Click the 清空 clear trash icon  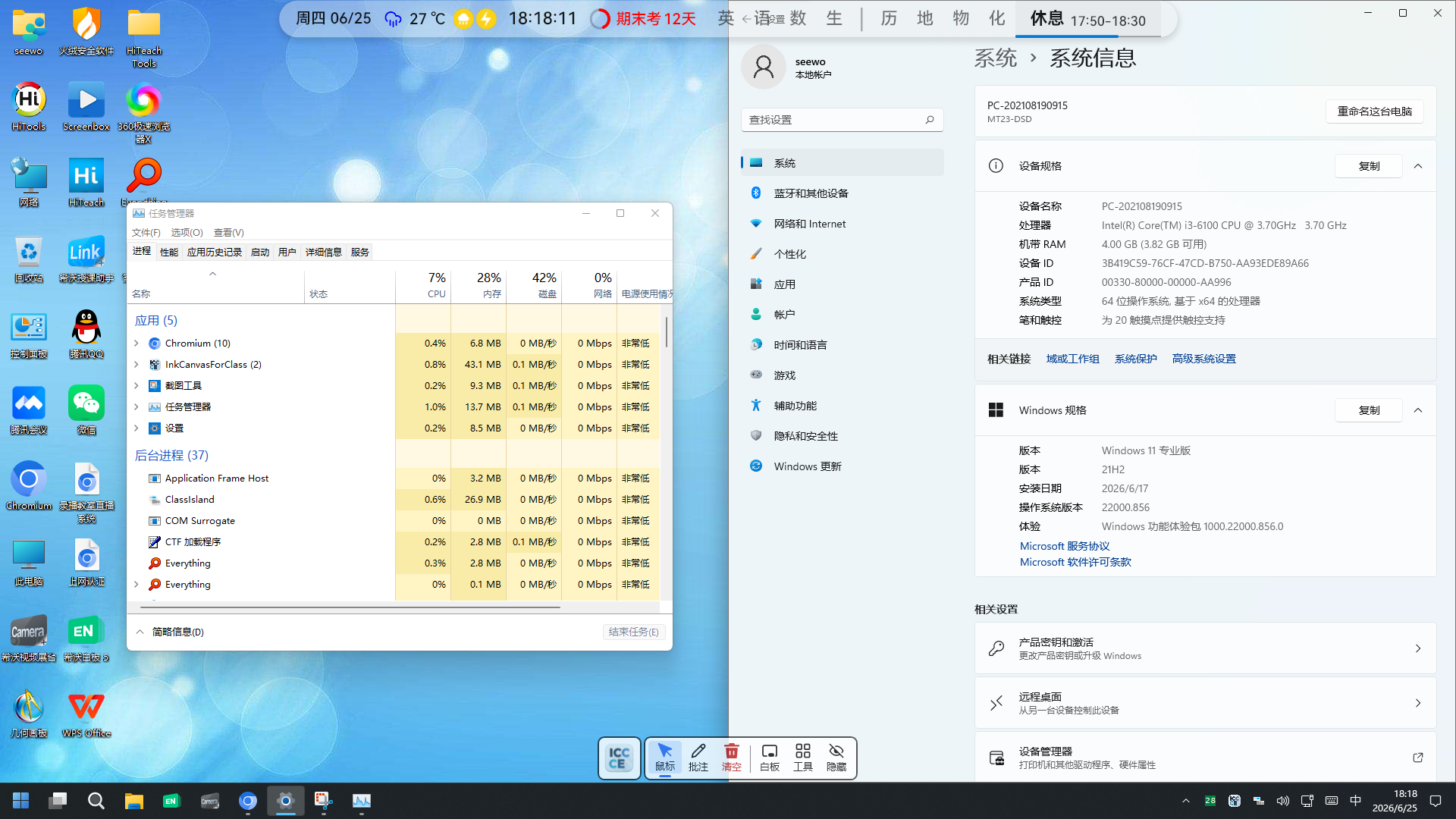pos(732,758)
